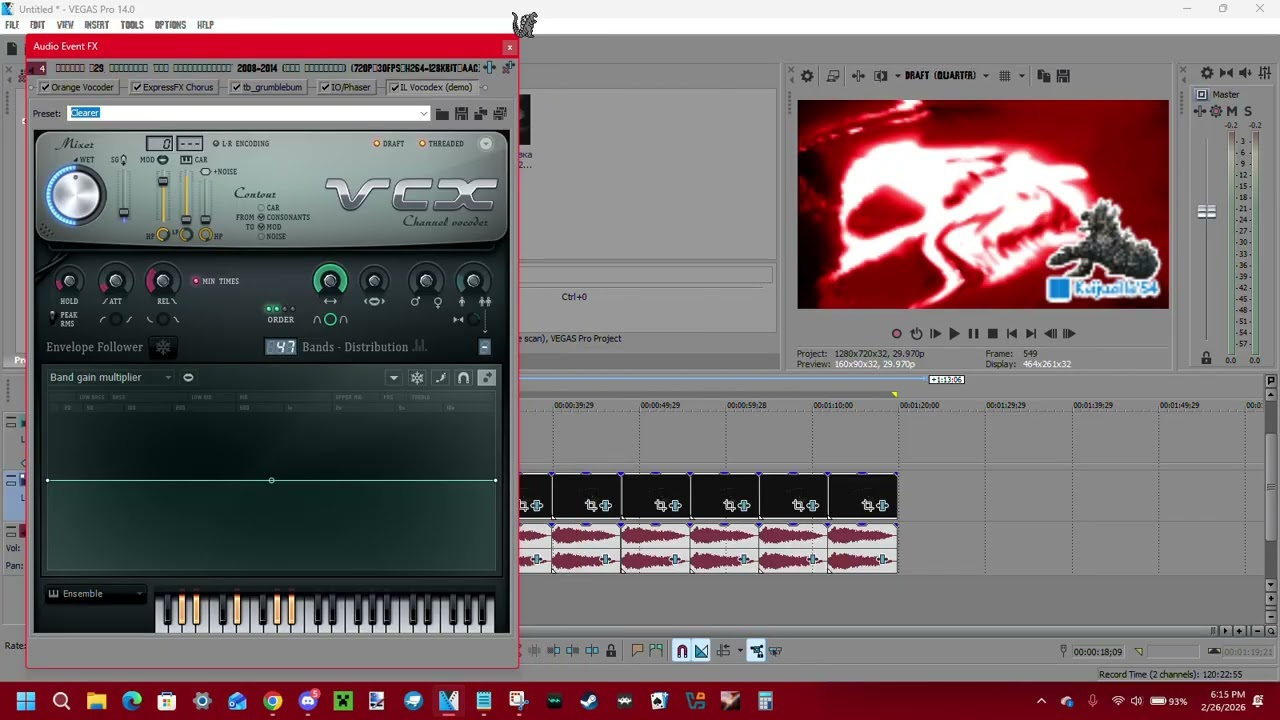The width and height of the screenshot is (1280, 720).
Task: Click the record button in Video Preview
Action: pyautogui.click(x=897, y=334)
